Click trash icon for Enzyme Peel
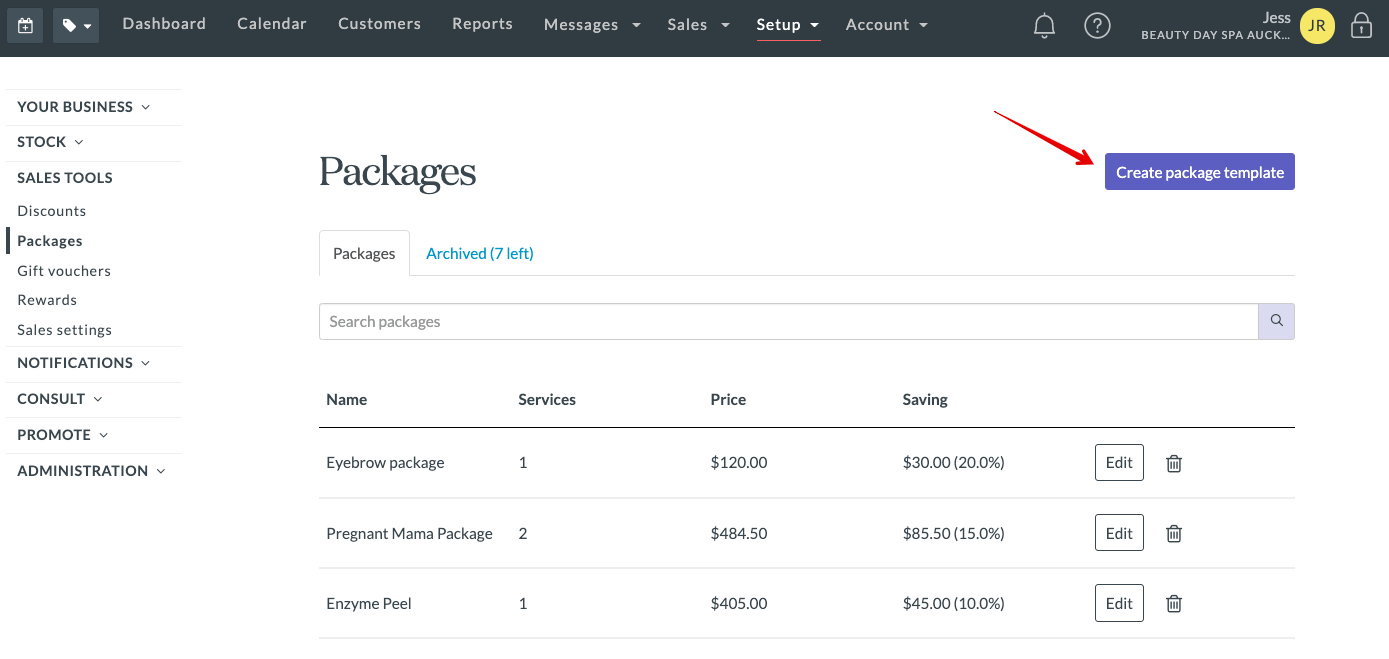 [1174, 604]
